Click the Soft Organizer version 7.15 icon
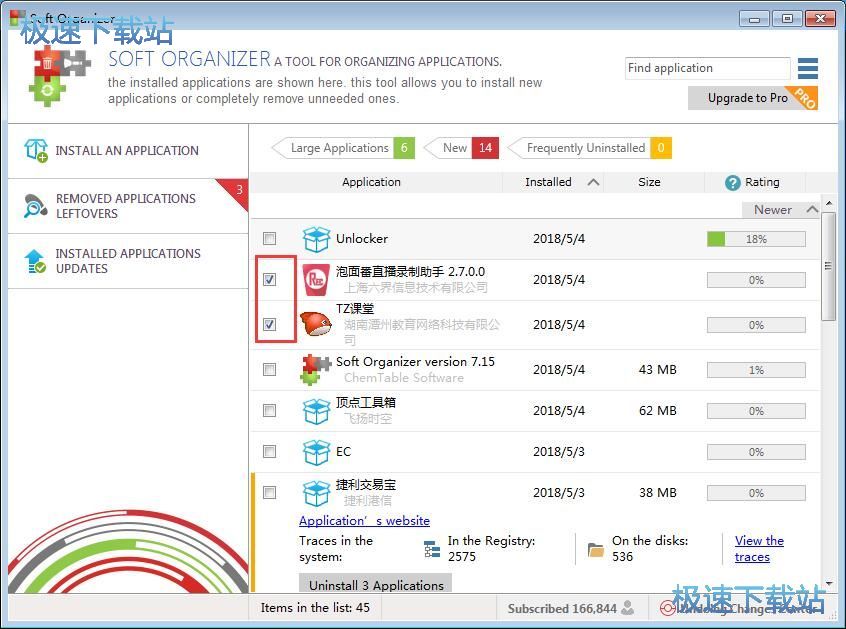The width and height of the screenshot is (846, 629). 316,370
